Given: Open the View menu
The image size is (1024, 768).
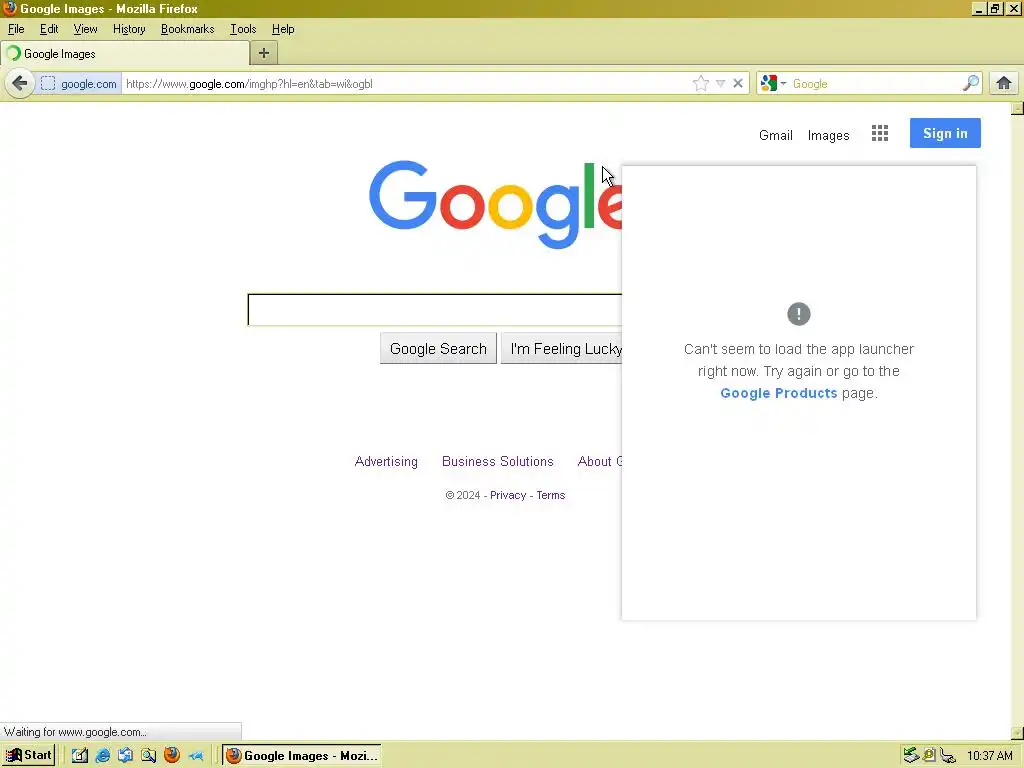Looking at the screenshot, I should 85,29.
